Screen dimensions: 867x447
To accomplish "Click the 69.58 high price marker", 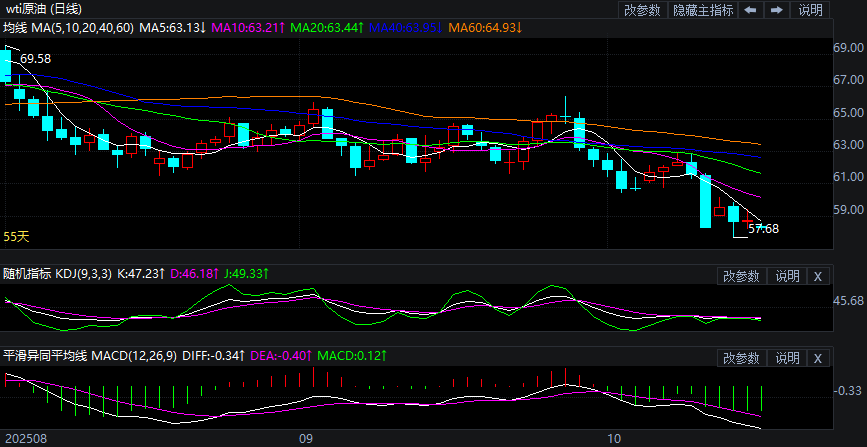I will pos(35,59).
